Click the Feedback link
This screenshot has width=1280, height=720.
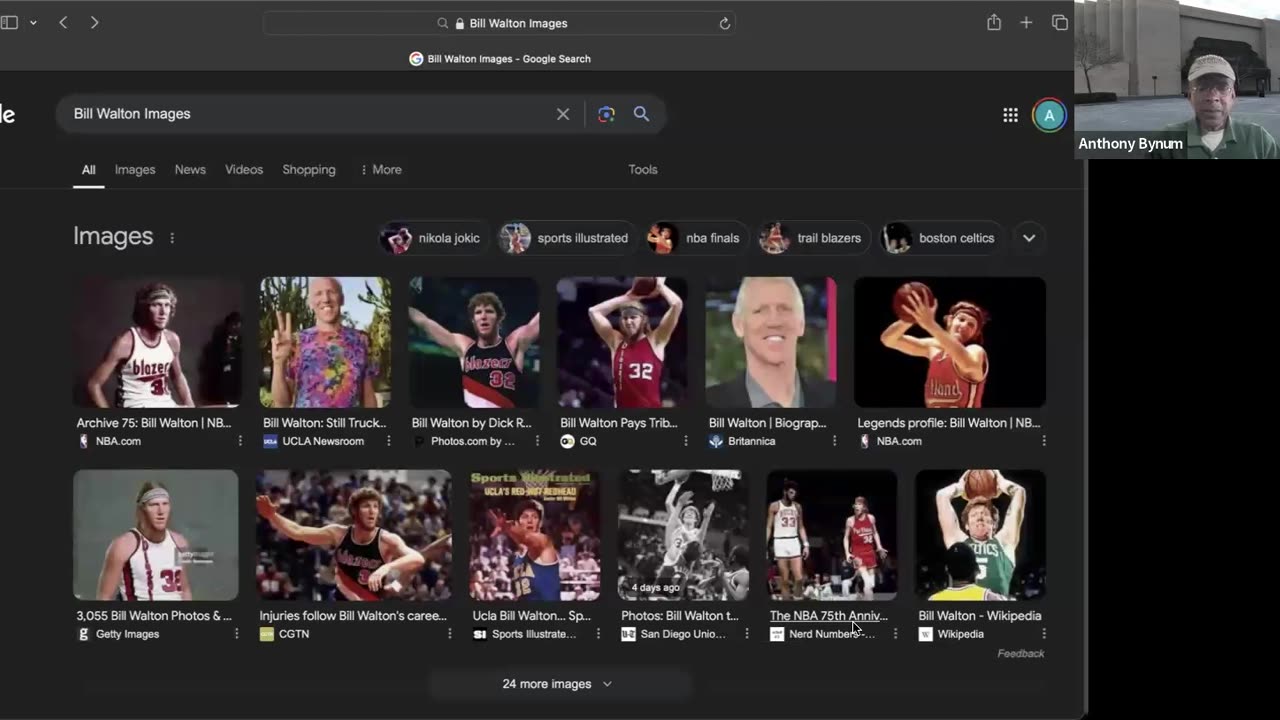tap(1021, 654)
